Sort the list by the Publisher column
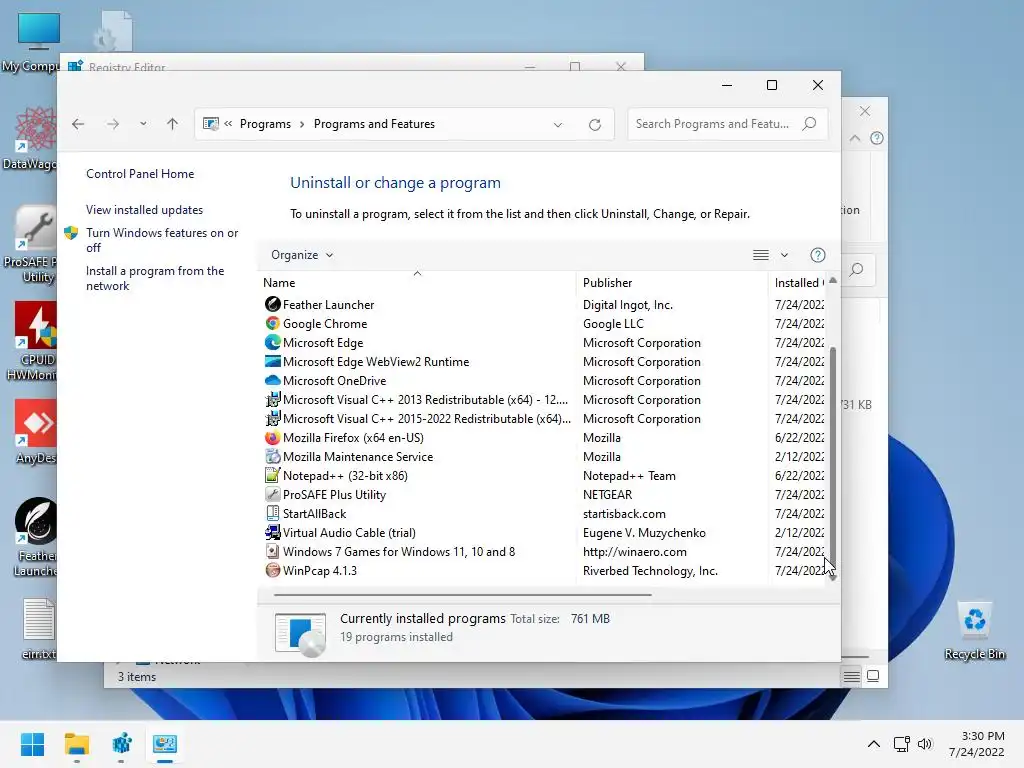The width and height of the screenshot is (1024, 768). (x=607, y=283)
